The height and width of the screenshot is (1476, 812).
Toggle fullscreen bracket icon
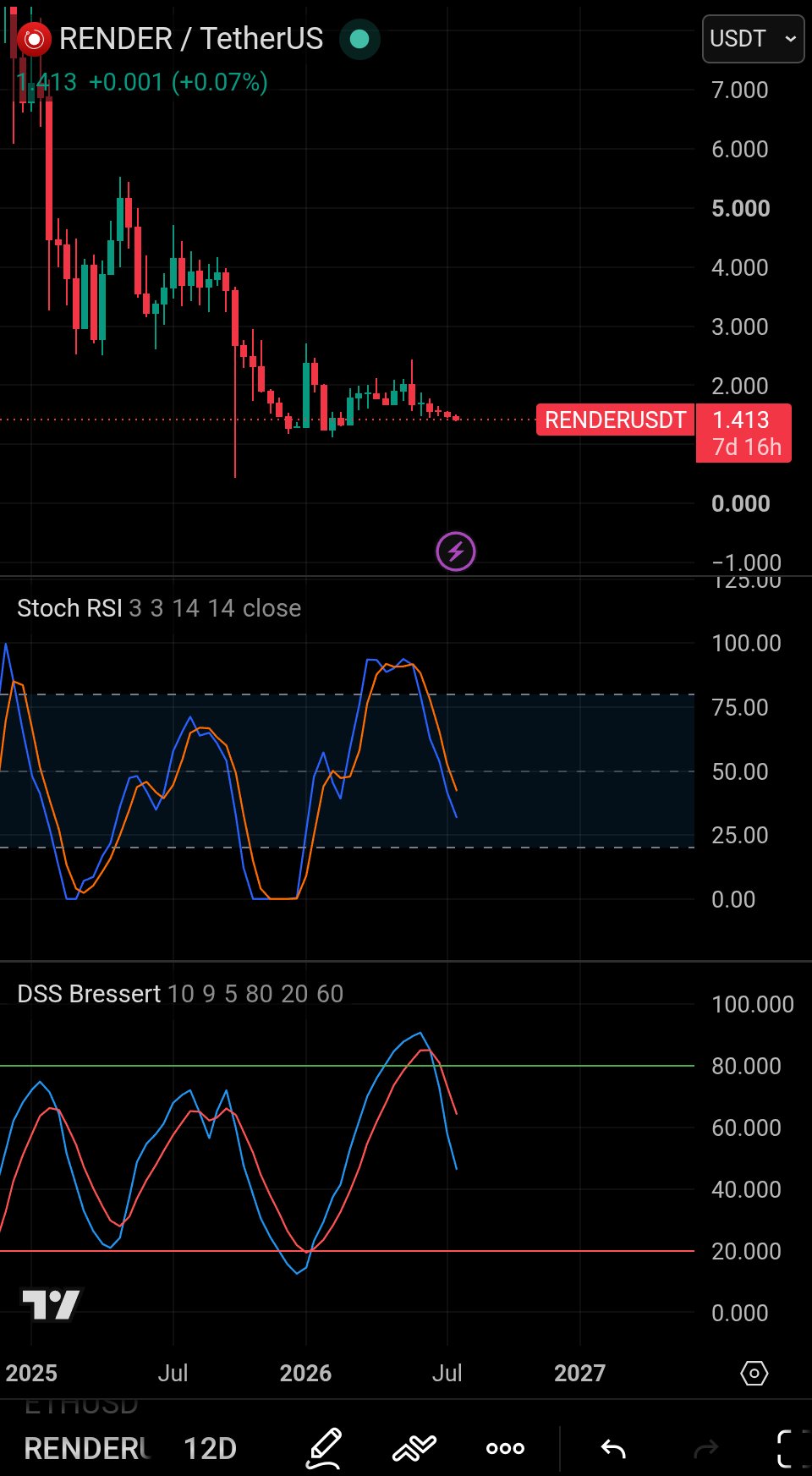point(793,1448)
